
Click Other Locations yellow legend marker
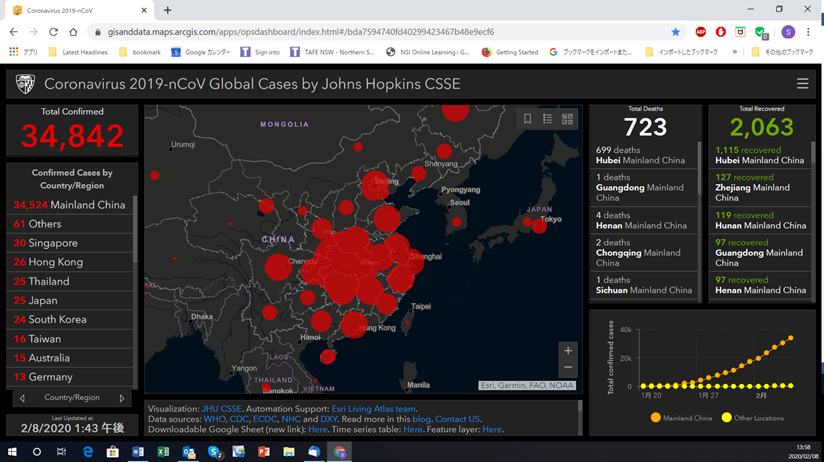click(x=726, y=418)
